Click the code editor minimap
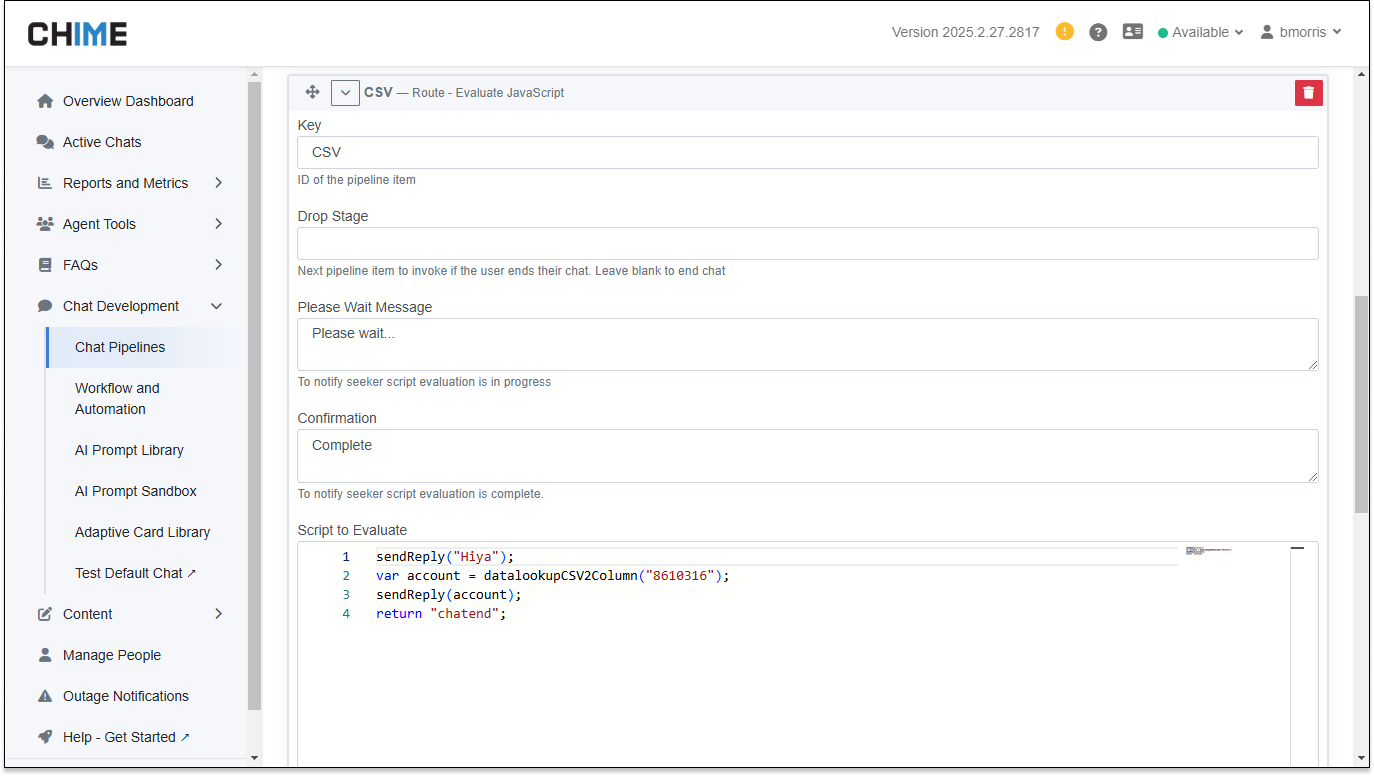The image size is (1374, 776). [1208, 550]
